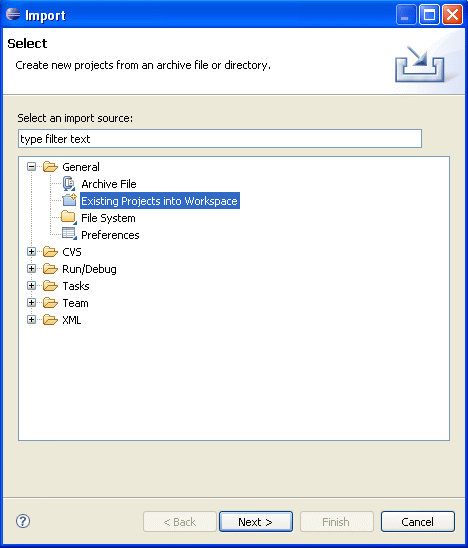Click the CVS folder icon
The image size is (468, 548).
pyautogui.click(x=50, y=252)
